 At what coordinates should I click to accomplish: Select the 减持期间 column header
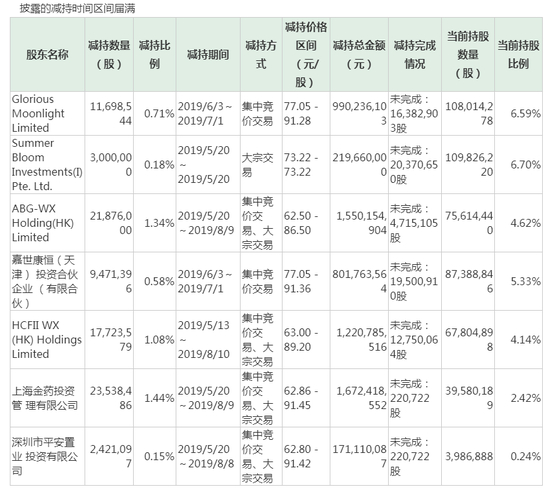pos(208,55)
